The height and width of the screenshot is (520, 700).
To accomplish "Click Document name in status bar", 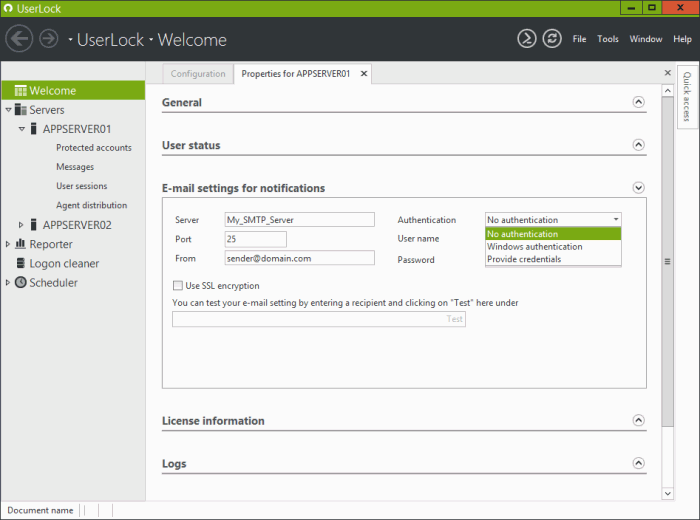I will [40, 510].
